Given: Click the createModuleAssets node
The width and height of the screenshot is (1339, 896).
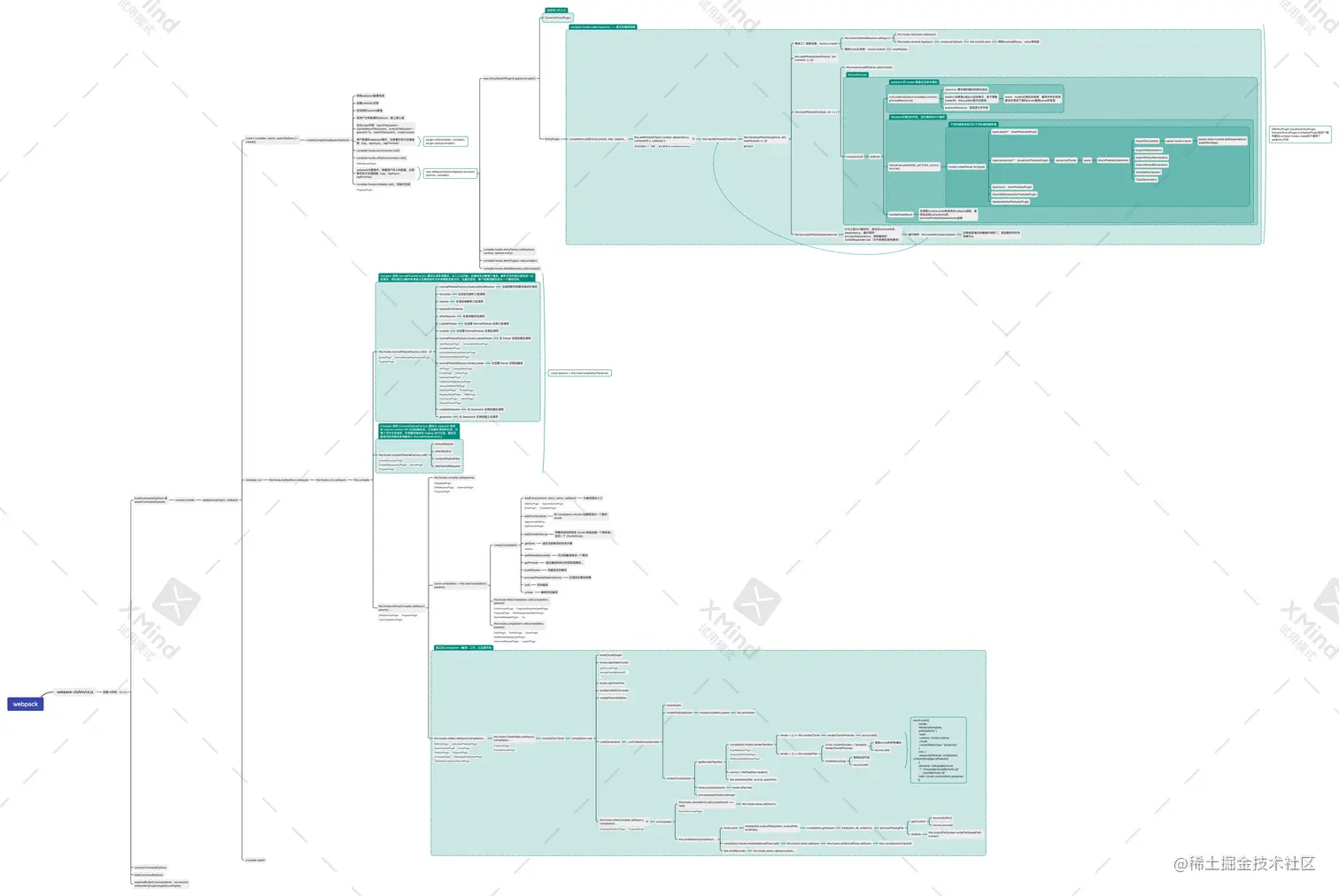Looking at the screenshot, I should click(679, 713).
